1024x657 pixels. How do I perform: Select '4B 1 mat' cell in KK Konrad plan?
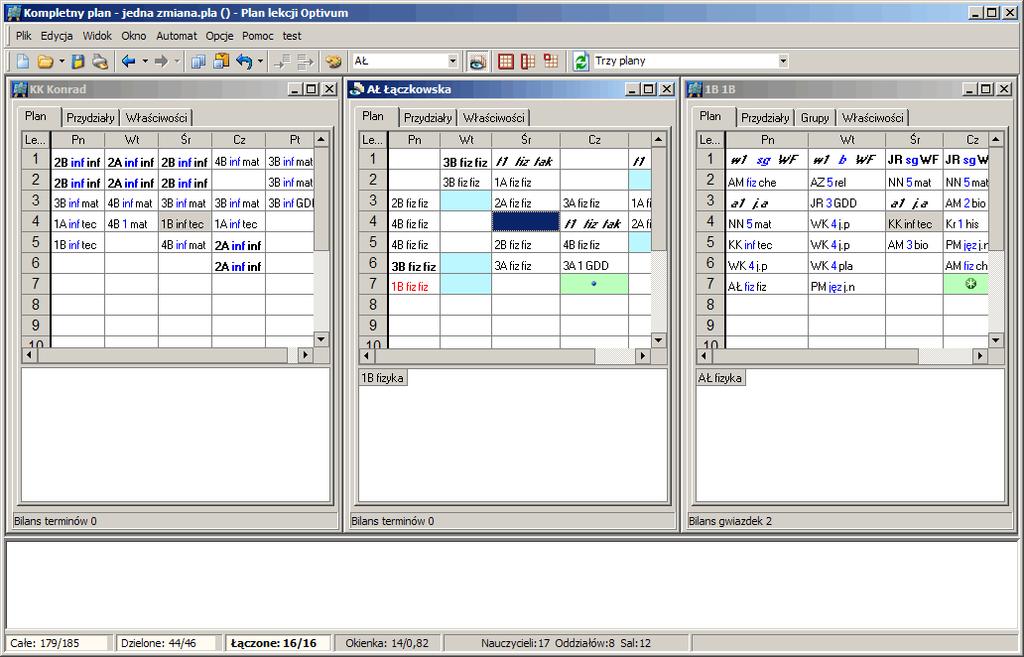[131, 223]
